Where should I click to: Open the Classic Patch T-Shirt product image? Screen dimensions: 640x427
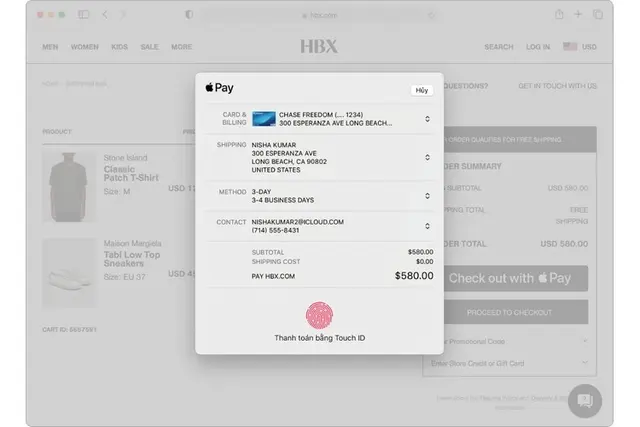coord(69,187)
